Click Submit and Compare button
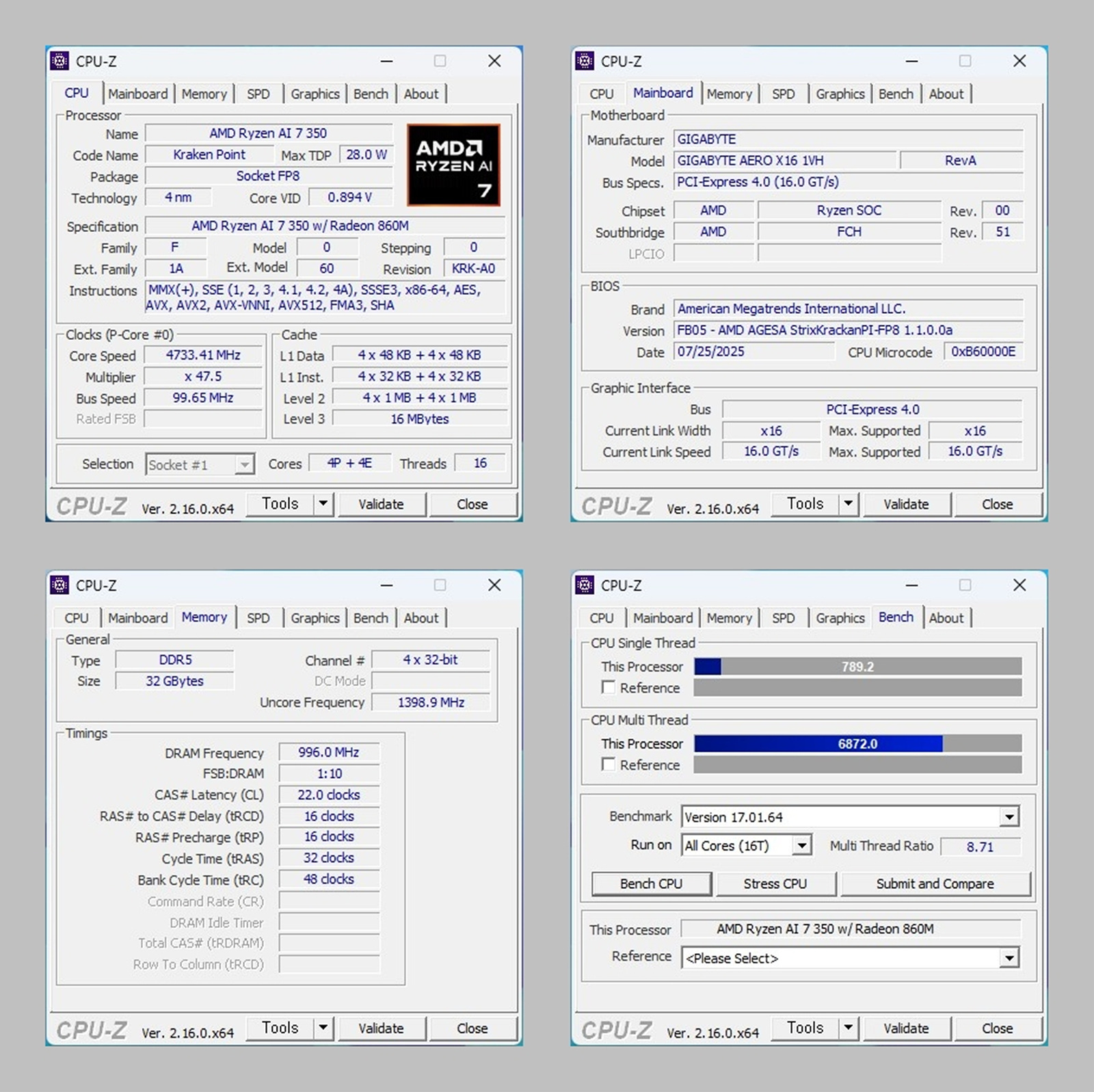The image size is (1094, 1092). tap(935, 883)
